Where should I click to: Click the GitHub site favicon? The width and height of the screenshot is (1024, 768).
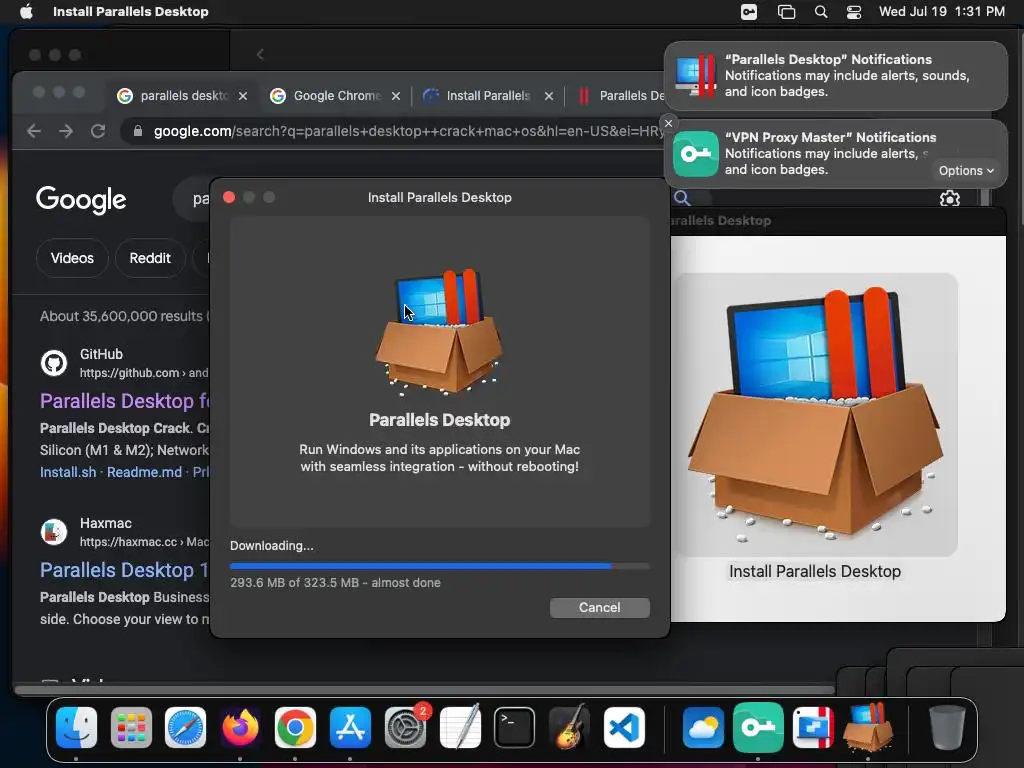pyautogui.click(x=54, y=363)
